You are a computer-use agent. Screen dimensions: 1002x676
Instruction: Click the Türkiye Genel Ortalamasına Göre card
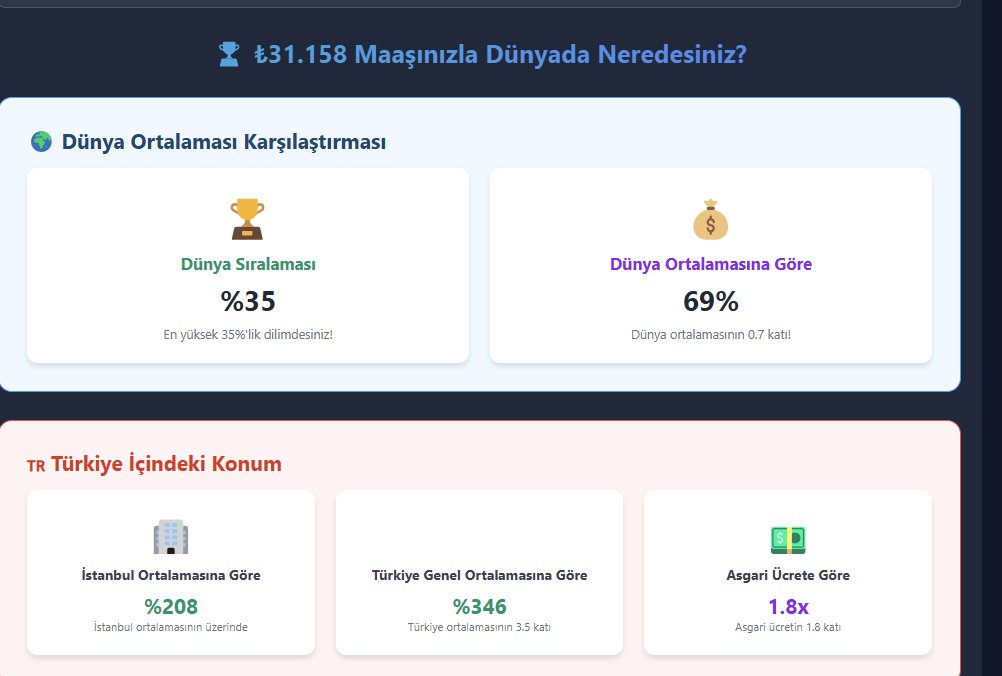point(478,572)
